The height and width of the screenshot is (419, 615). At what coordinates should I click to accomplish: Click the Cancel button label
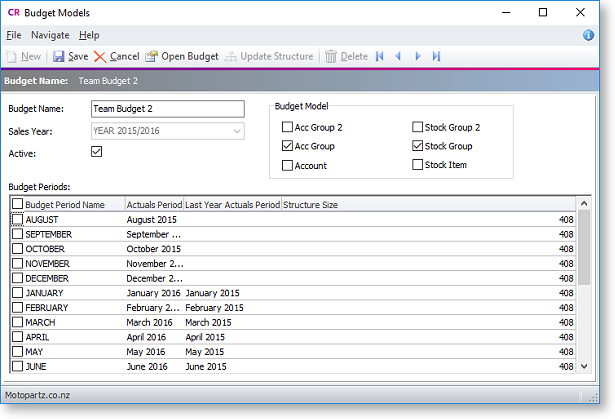coord(125,56)
